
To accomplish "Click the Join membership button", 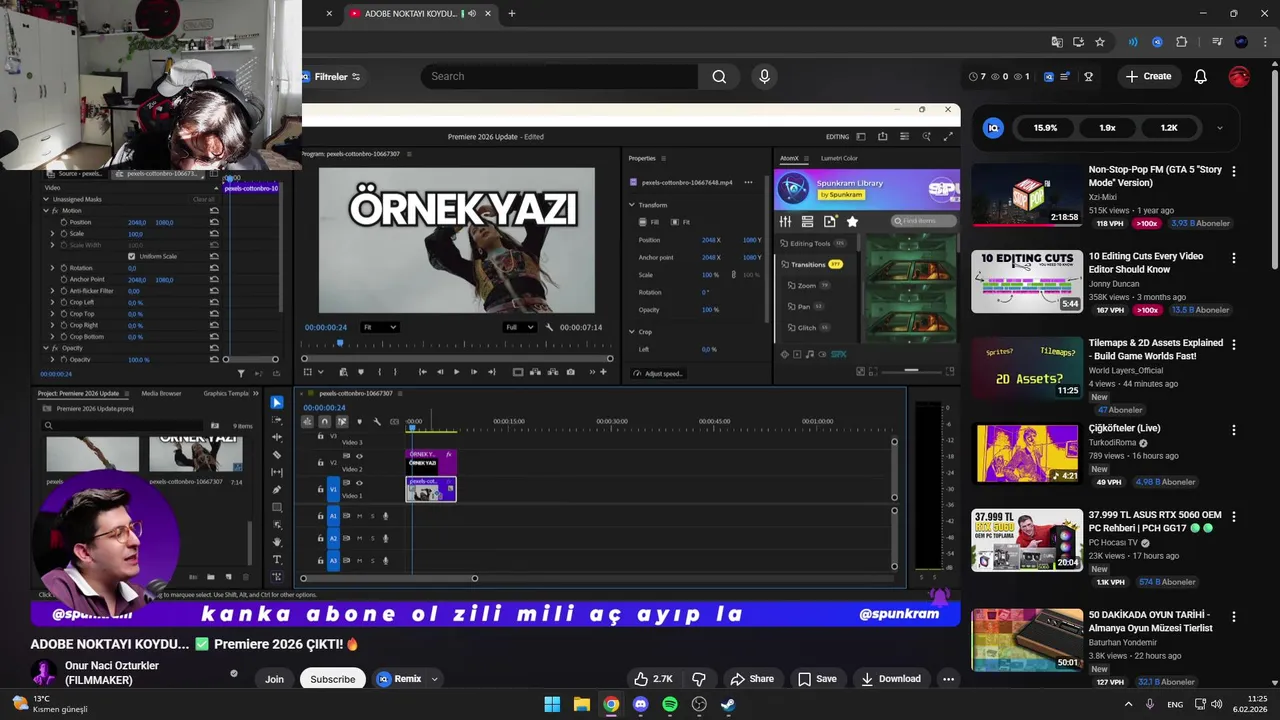I will click(x=274, y=679).
